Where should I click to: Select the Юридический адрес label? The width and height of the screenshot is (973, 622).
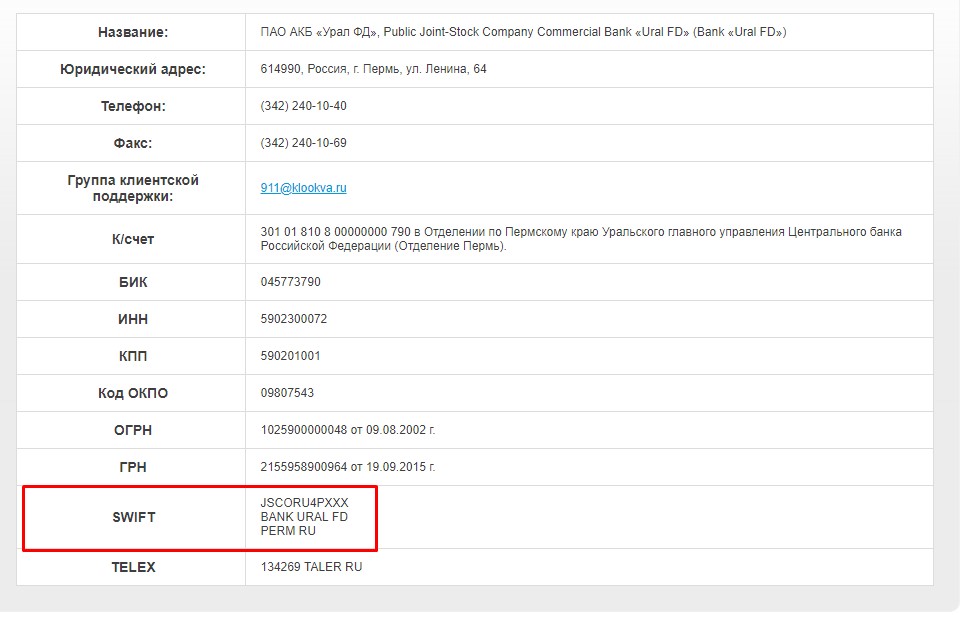tap(133, 70)
